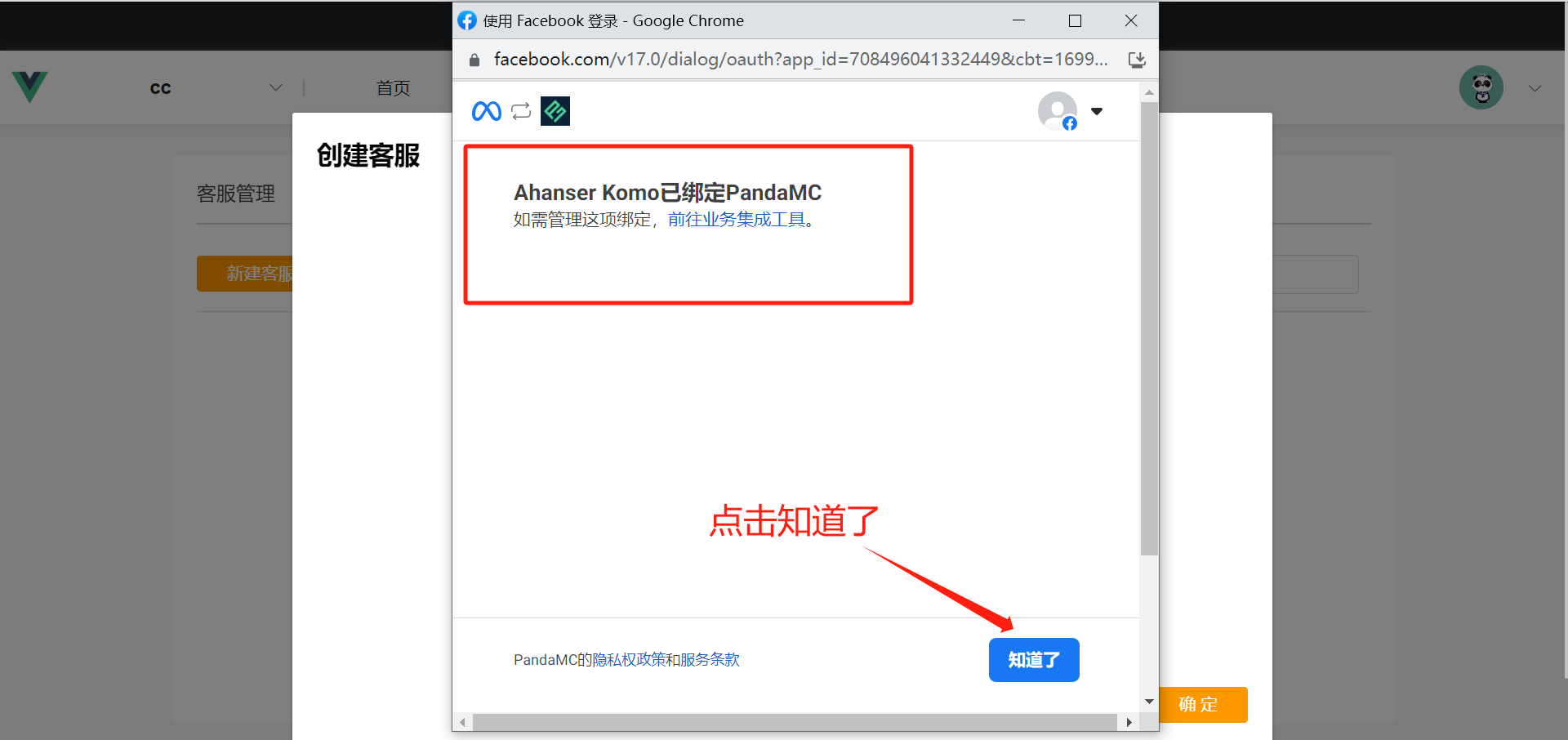Click the green V logo
The height and width of the screenshot is (740, 1568).
click(30, 87)
